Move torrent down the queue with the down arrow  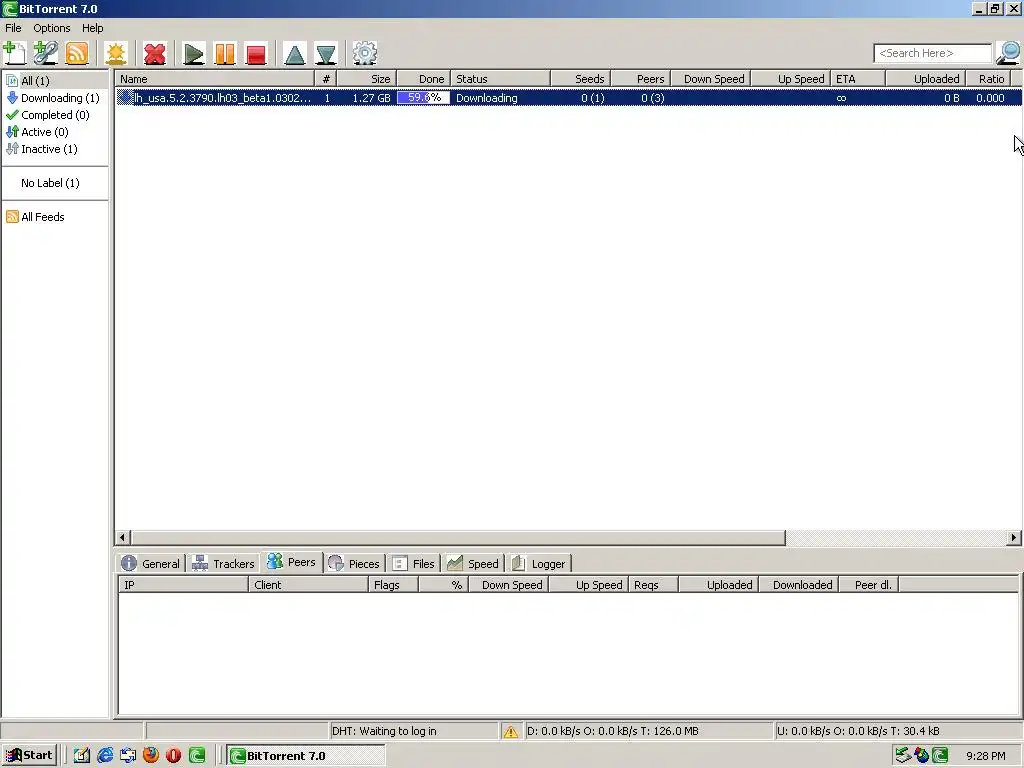click(x=326, y=53)
